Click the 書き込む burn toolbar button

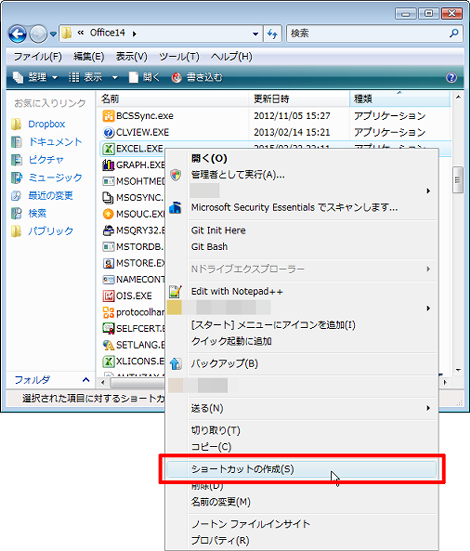tap(197, 77)
